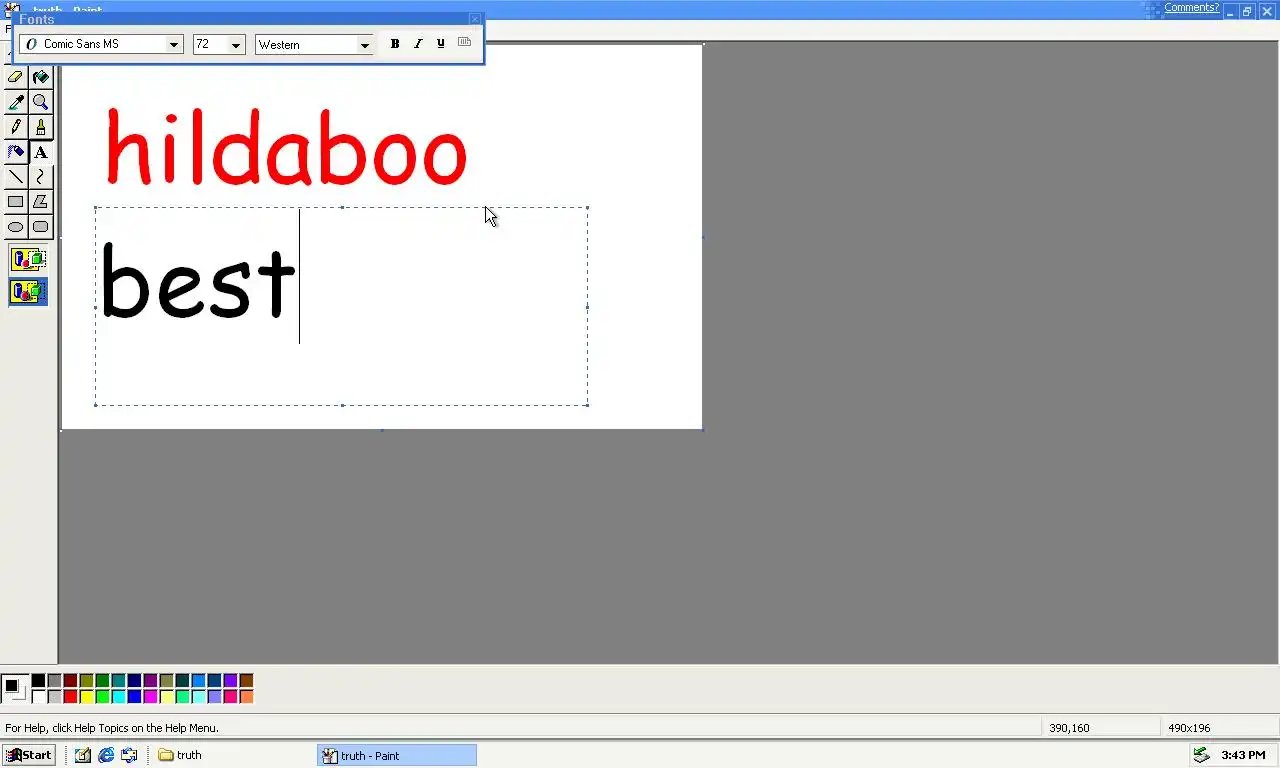Pick the orange color swatch
The width and height of the screenshot is (1280, 768).
pyautogui.click(x=246, y=696)
